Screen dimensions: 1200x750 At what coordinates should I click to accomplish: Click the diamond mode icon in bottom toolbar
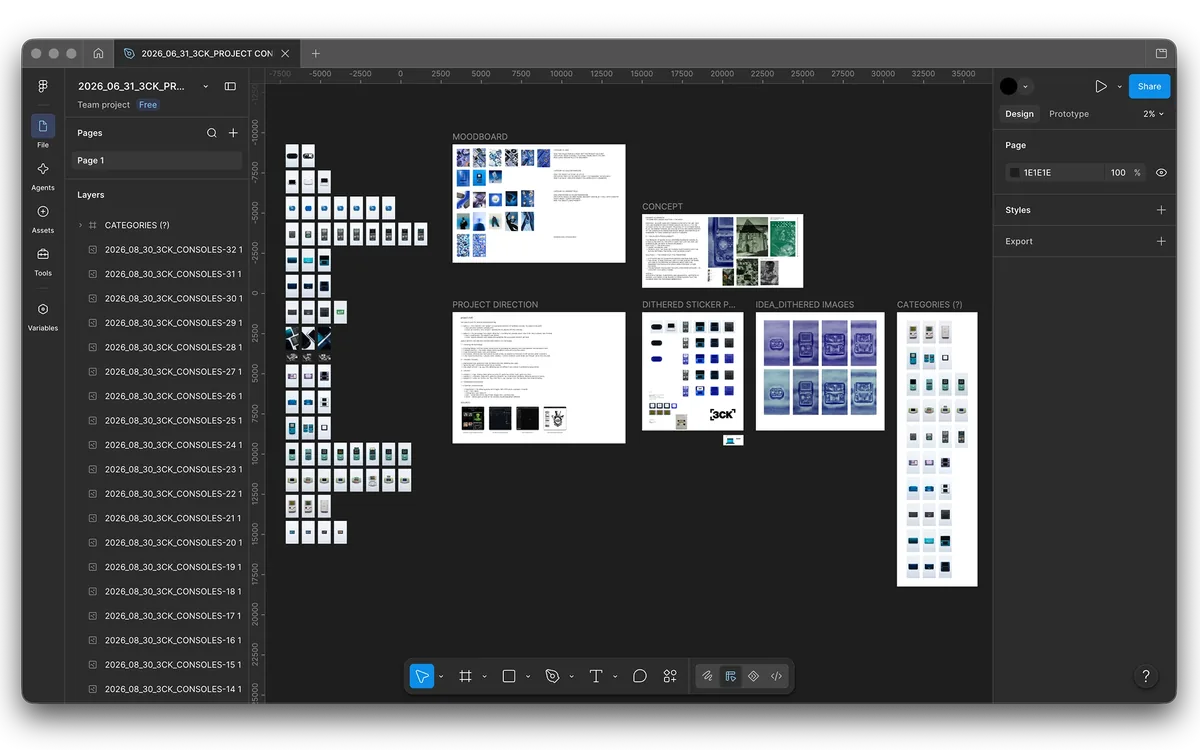[753, 676]
